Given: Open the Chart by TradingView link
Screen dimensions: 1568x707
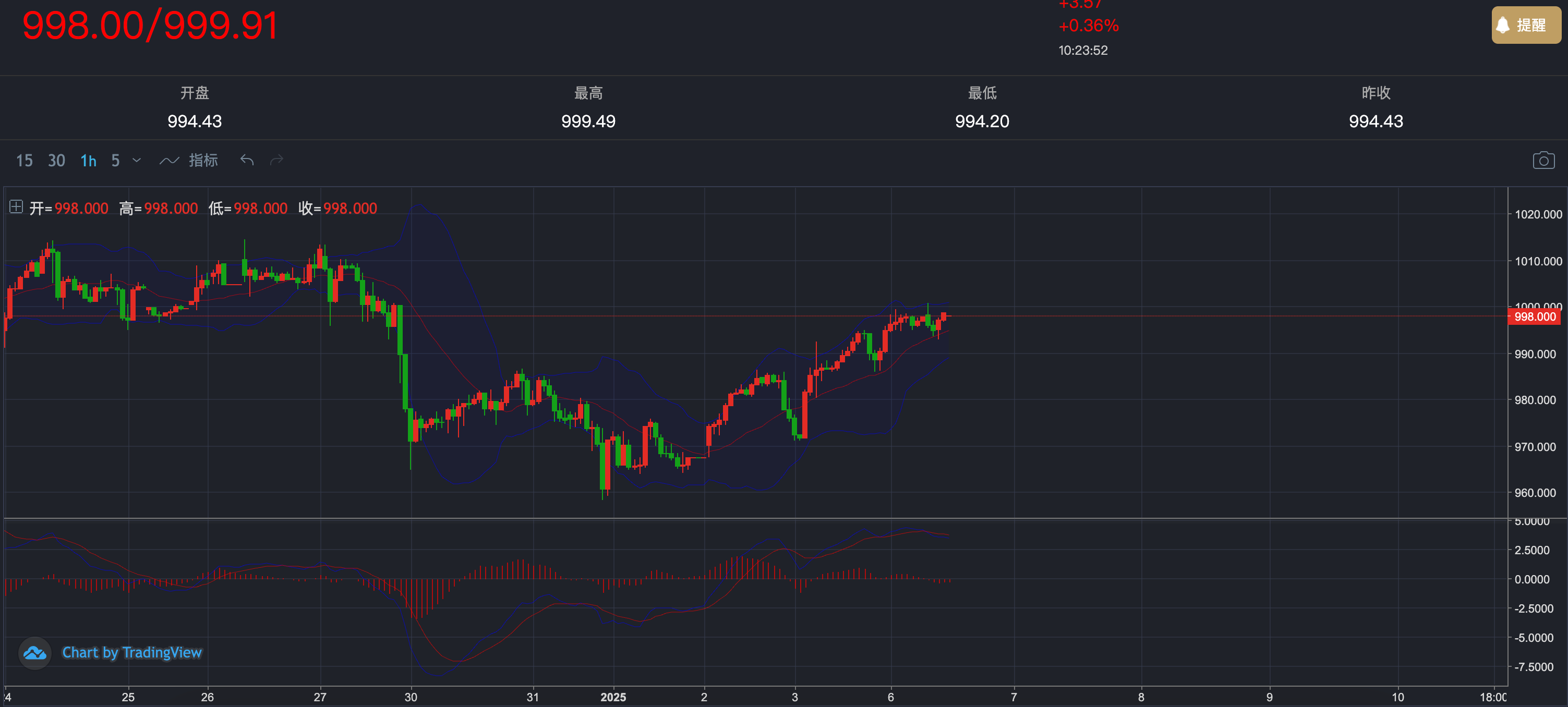Looking at the screenshot, I should pyautogui.click(x=131, y=653).
